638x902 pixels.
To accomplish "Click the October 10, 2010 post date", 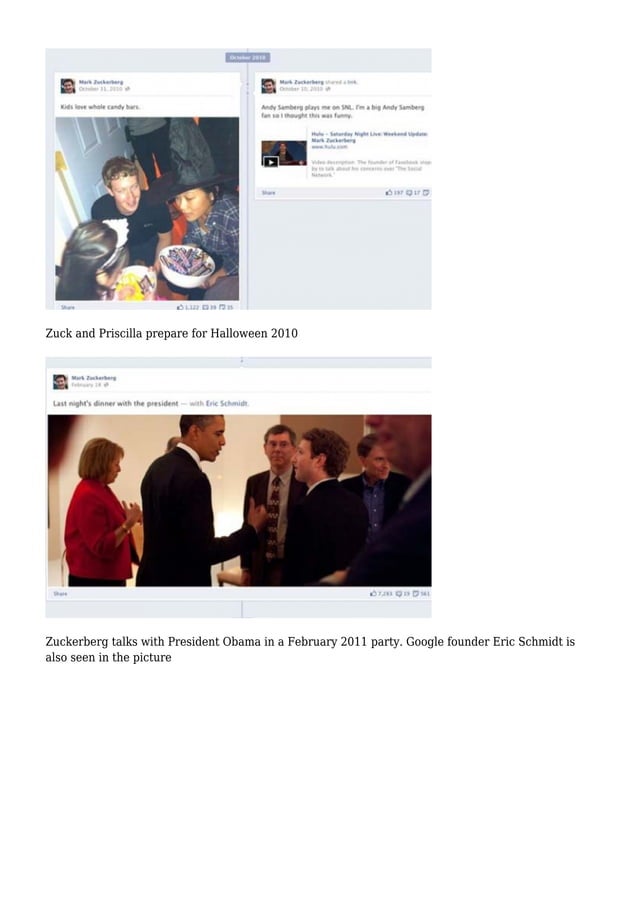I will pyautogui.click(x=301, y=89).
